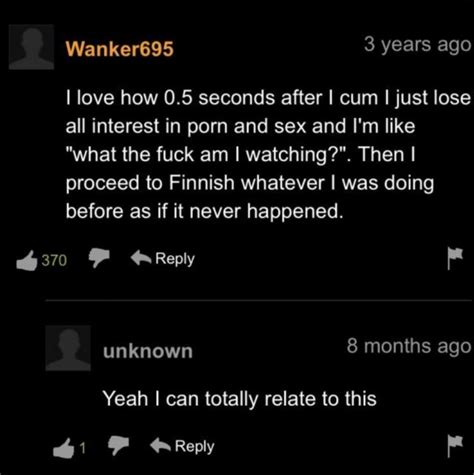This screenshot has height=475, width=474.
Task: Click the '3 years ago' timestamp
Action: (x=417, y=45)
